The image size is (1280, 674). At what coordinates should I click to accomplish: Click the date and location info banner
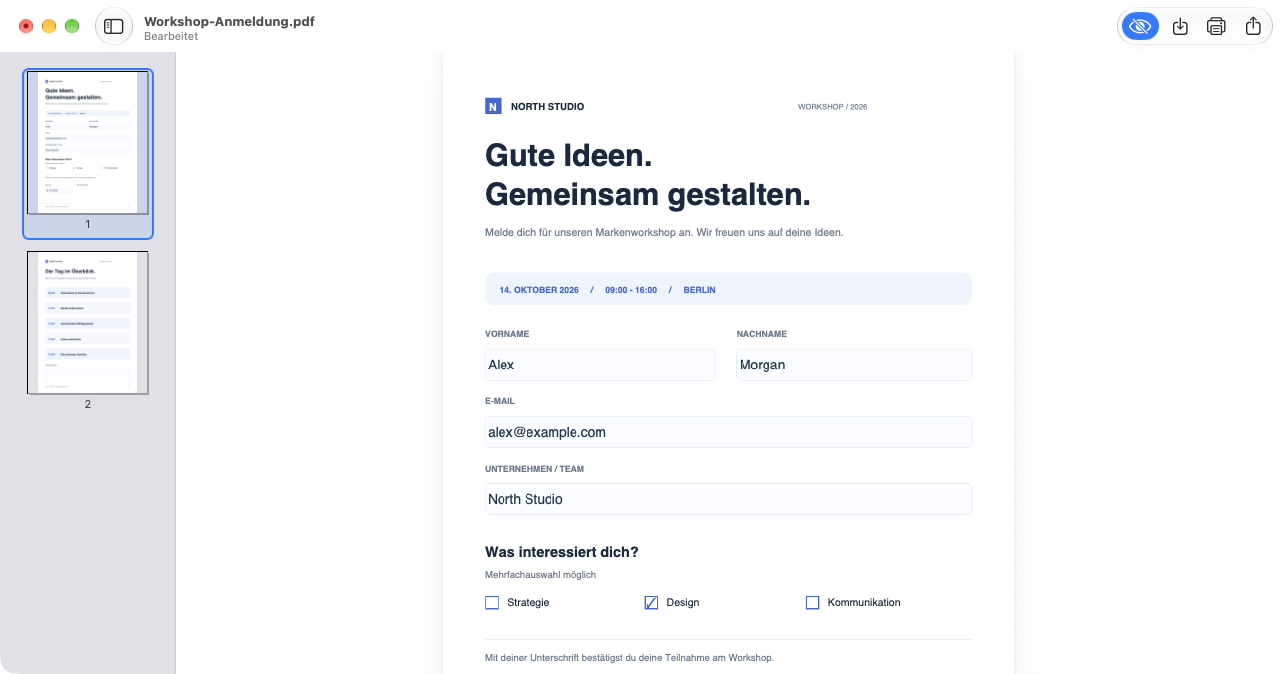(x=728, y=289)
